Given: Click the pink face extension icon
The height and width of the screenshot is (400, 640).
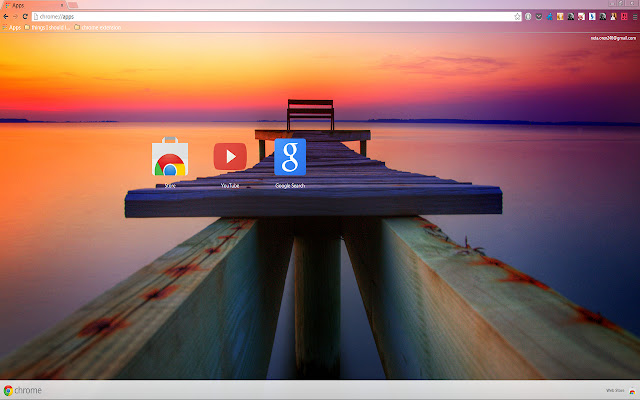Looking at the screenshot, I should point(624,16).
